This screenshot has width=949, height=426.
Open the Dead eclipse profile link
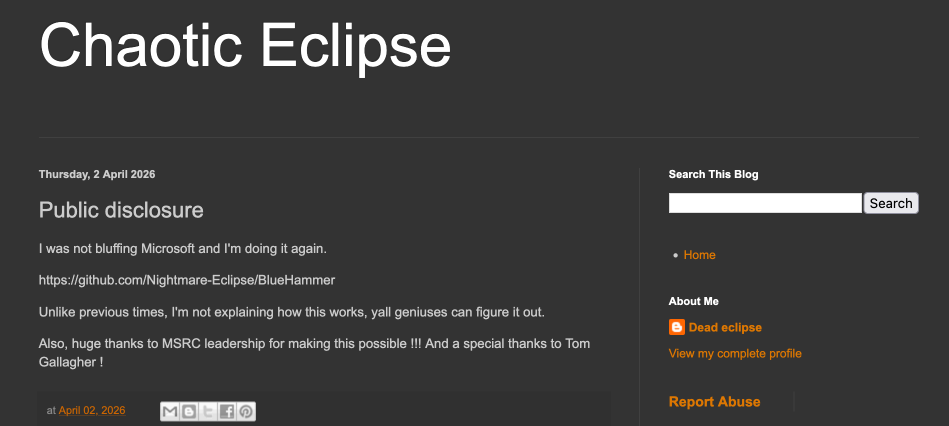click(x=725, y=328)
